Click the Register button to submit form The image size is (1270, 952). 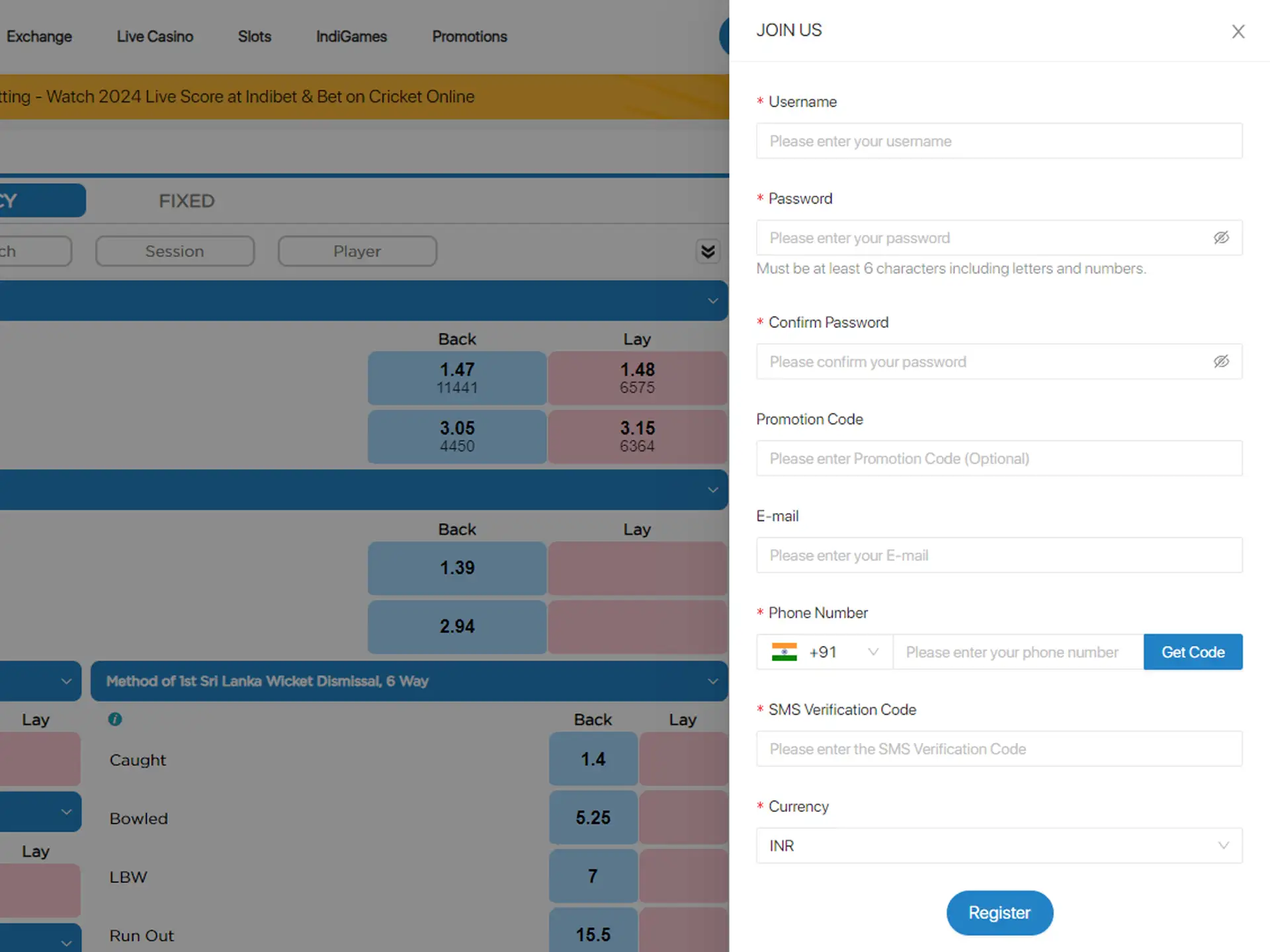[x=999, y=912]
